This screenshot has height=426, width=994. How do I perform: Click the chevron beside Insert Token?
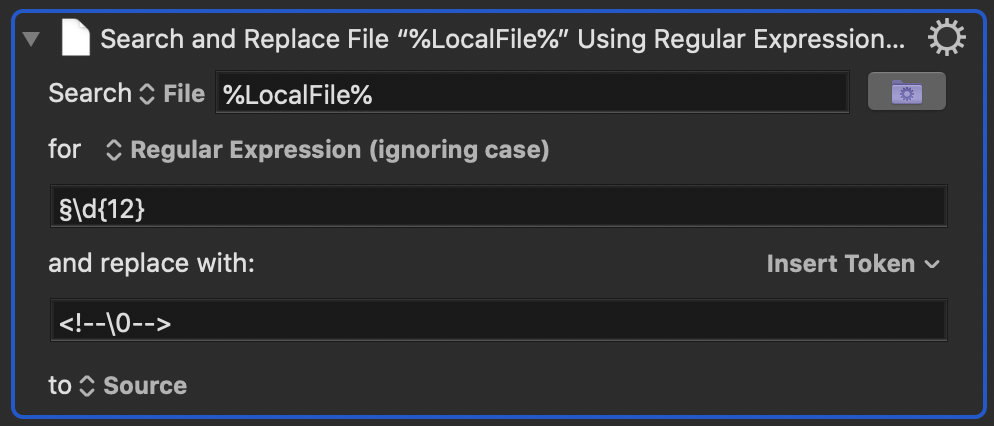click(931, 265)
